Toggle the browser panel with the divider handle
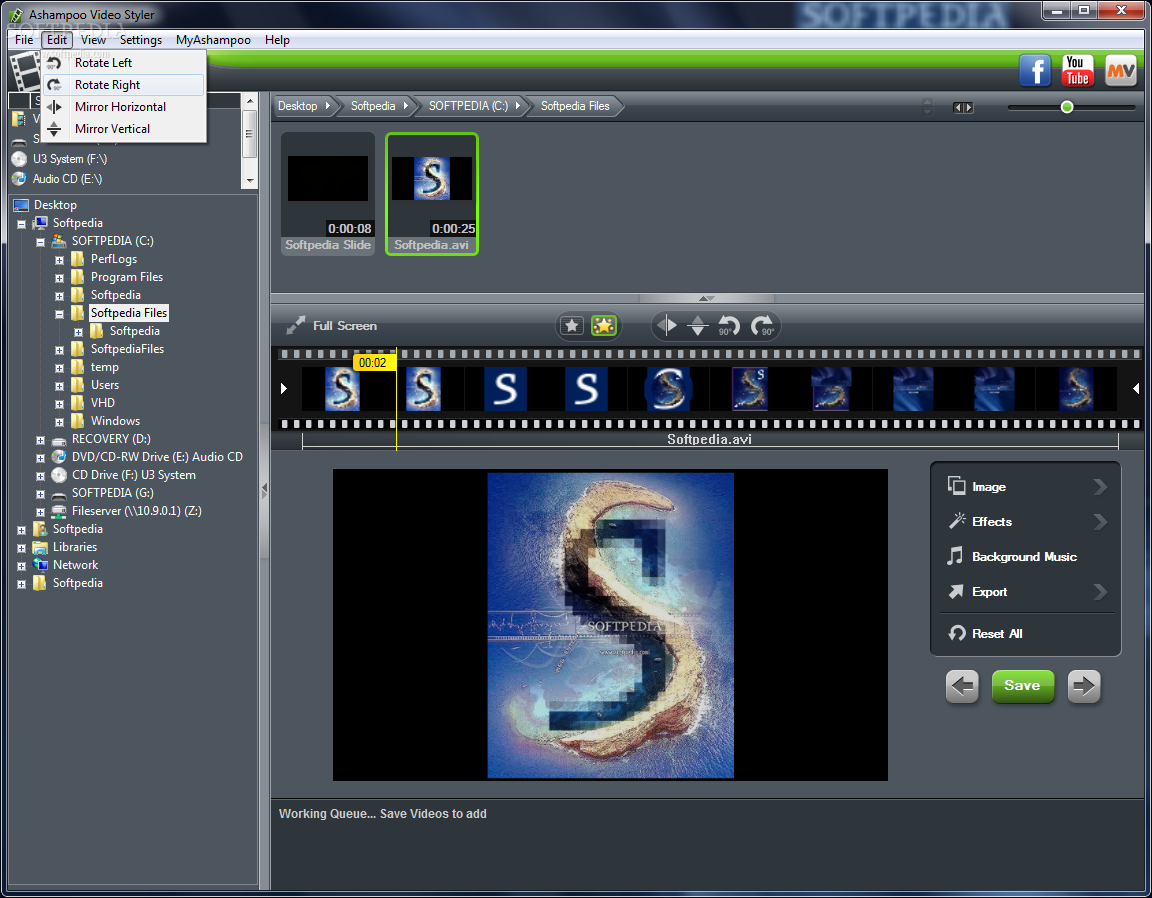 click(x=707, y=298)
